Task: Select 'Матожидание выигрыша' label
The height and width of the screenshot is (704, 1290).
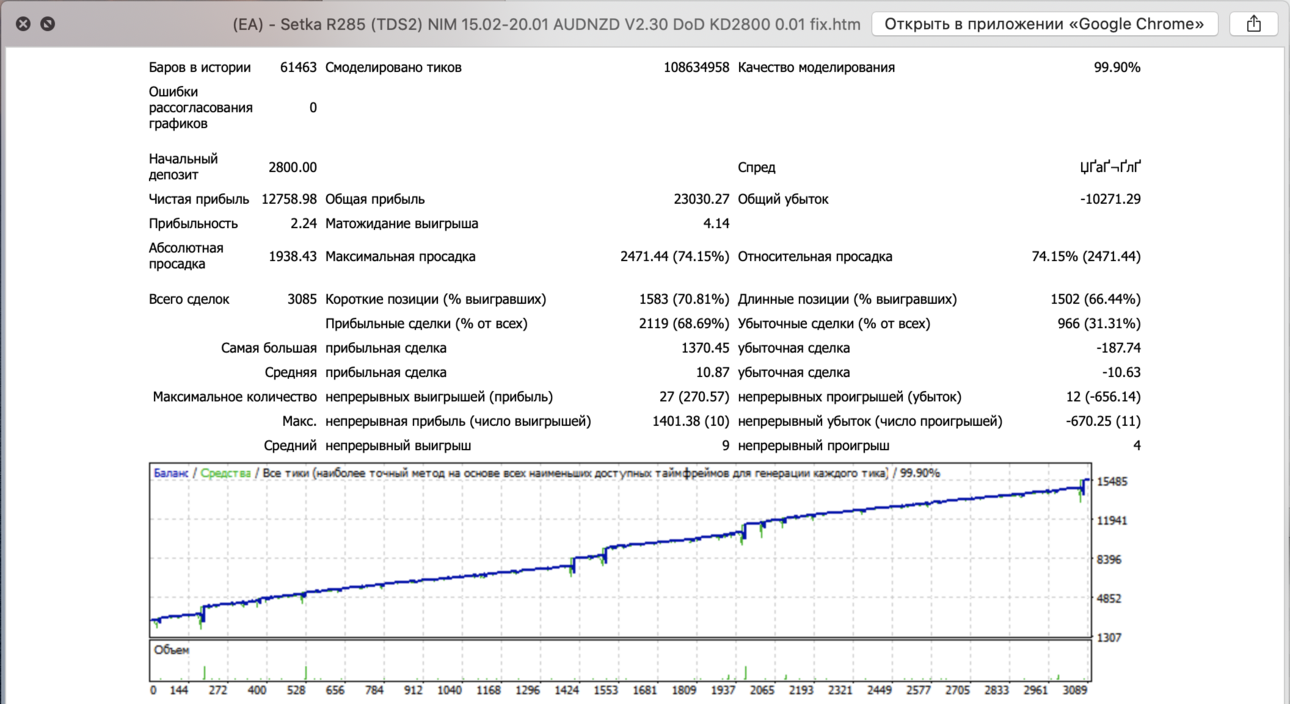Action: click(x=402, y=224)
